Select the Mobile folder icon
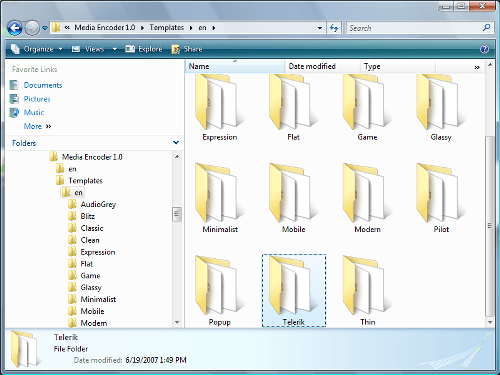The image size is (500, 375). (x=293, y=193)
